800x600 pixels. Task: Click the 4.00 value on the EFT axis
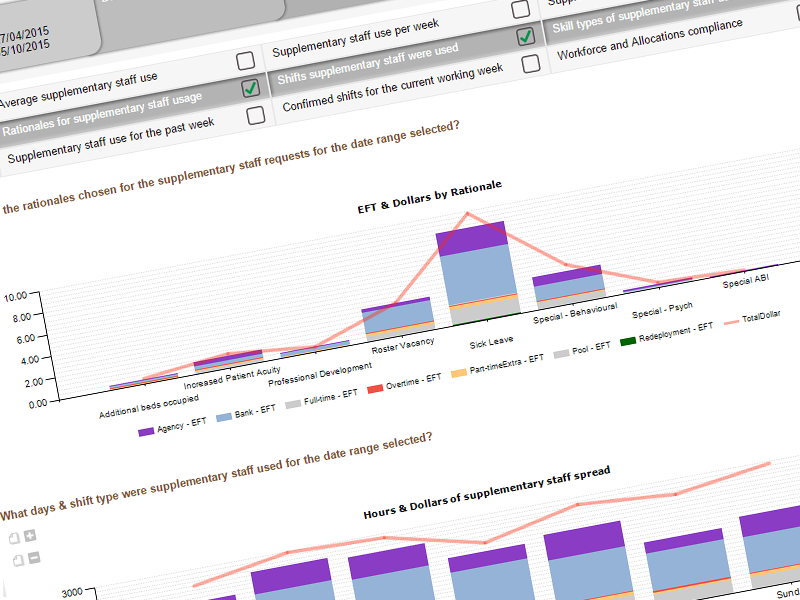pos(28,360)
